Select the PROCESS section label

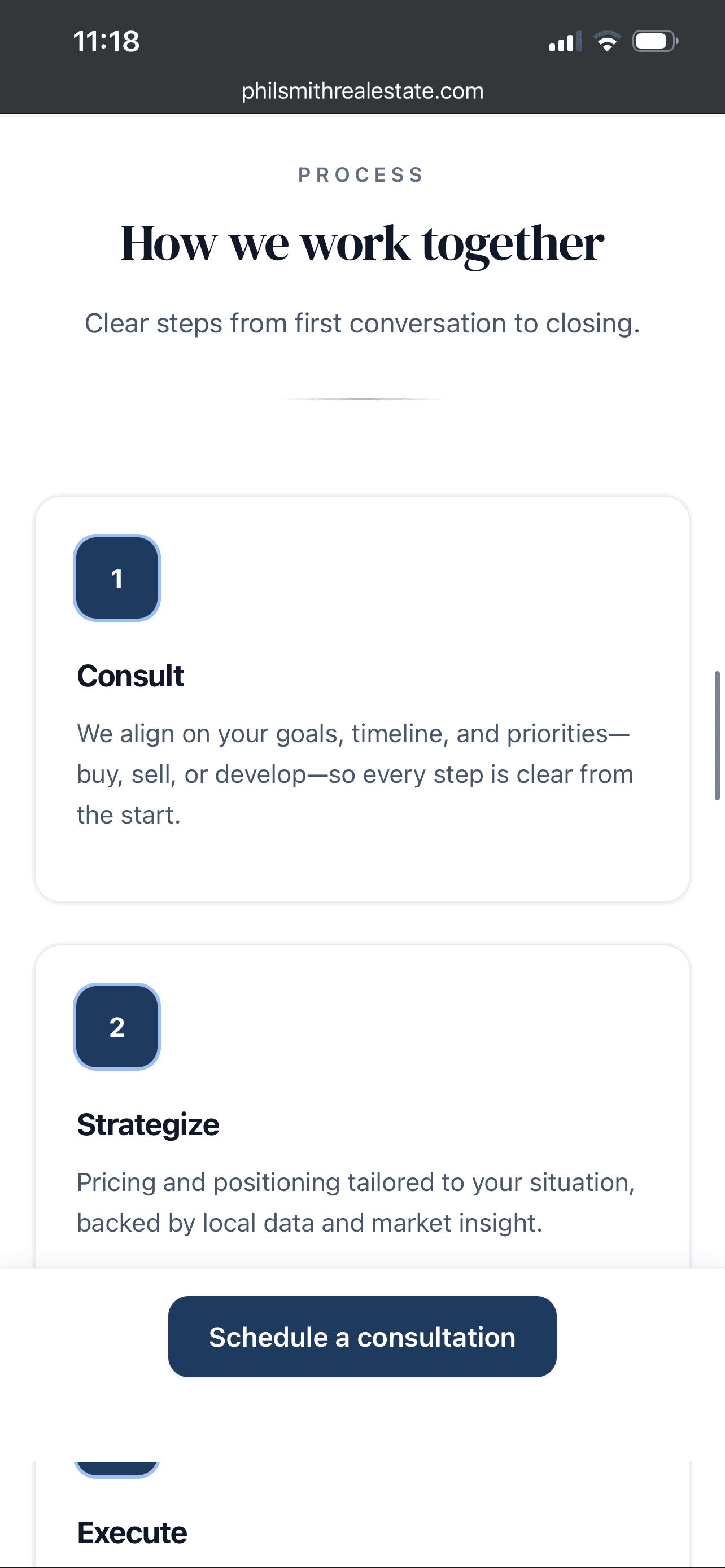[361, 175]
